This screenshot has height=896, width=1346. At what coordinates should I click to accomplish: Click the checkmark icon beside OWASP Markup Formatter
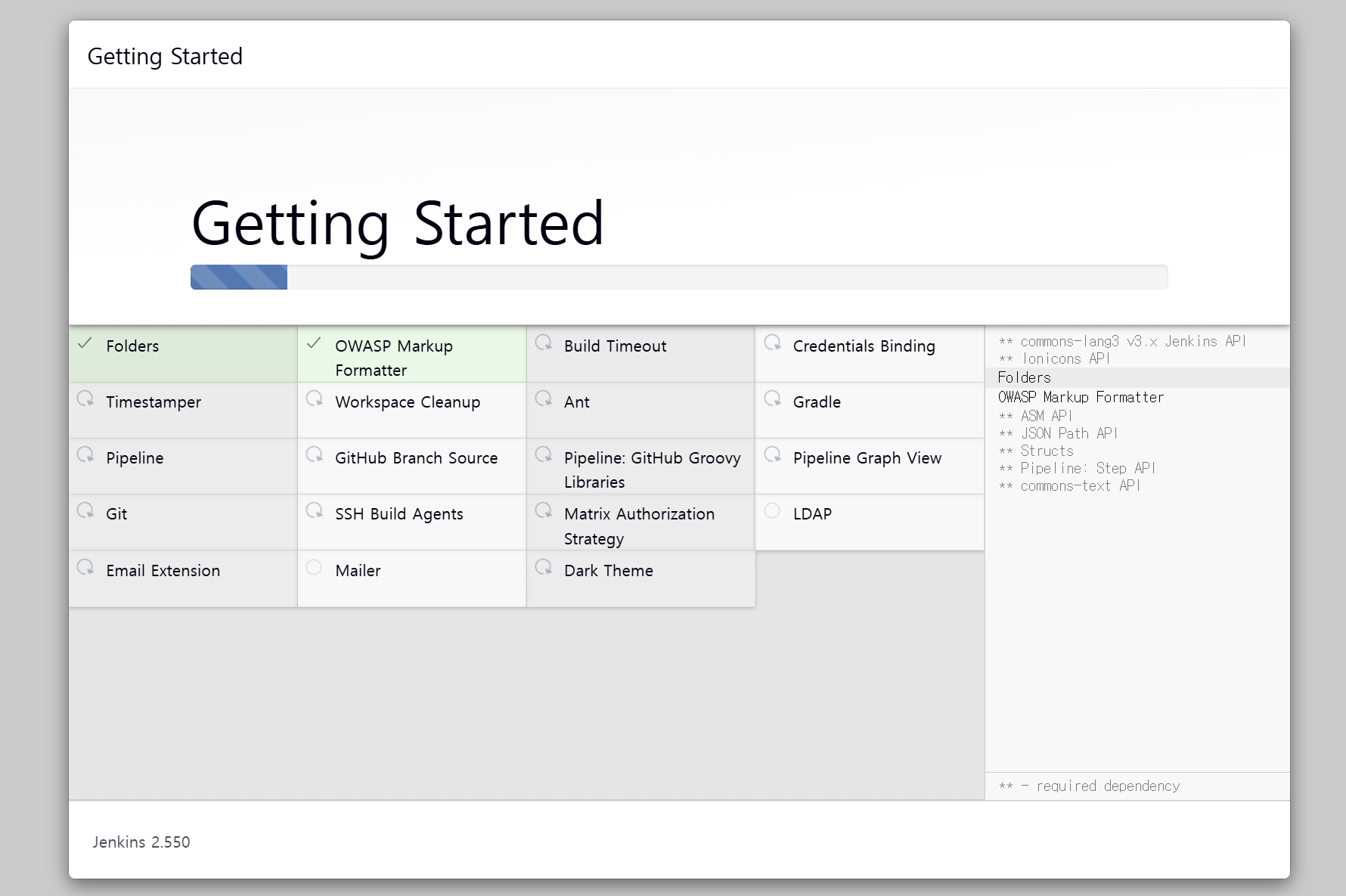pyautogui.click(x=315, y=343)
